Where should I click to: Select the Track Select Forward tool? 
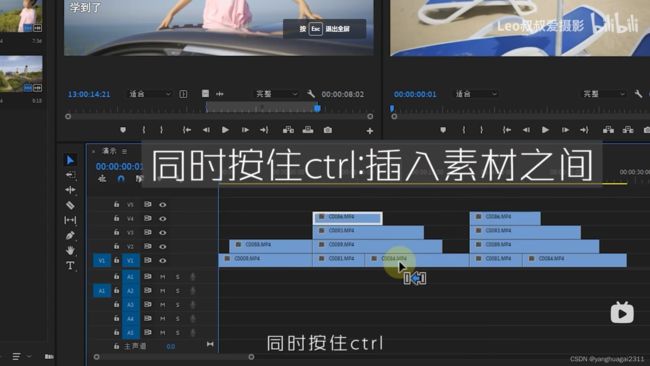(70, 175)
